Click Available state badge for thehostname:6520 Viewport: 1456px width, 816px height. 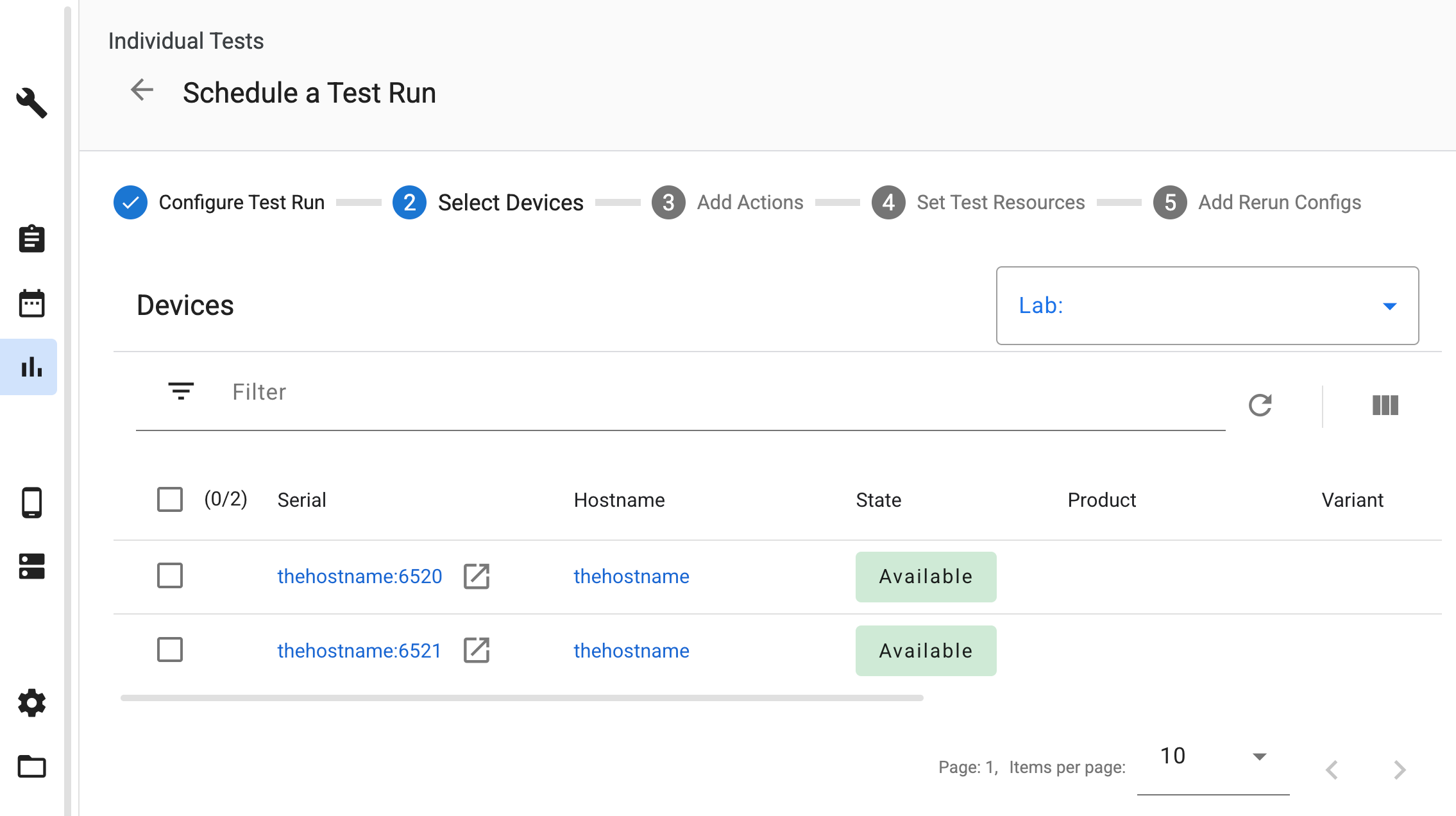(926, 577)
